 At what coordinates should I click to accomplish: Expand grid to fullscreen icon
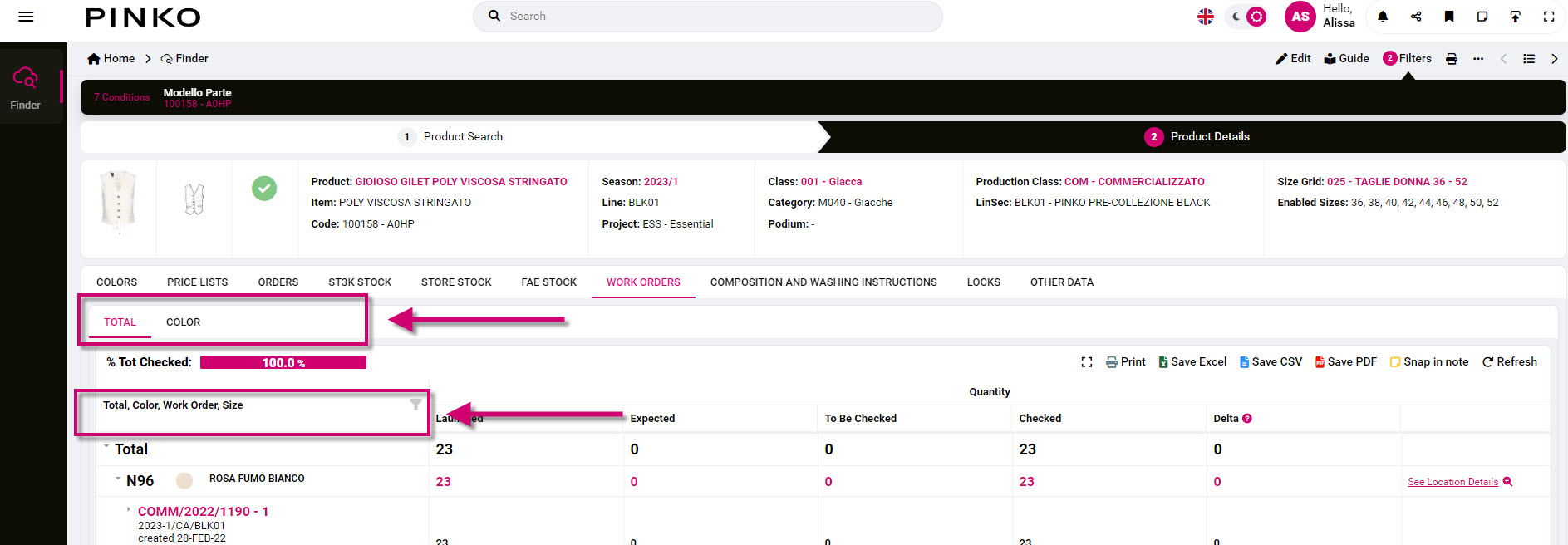tap(1087, 362)
